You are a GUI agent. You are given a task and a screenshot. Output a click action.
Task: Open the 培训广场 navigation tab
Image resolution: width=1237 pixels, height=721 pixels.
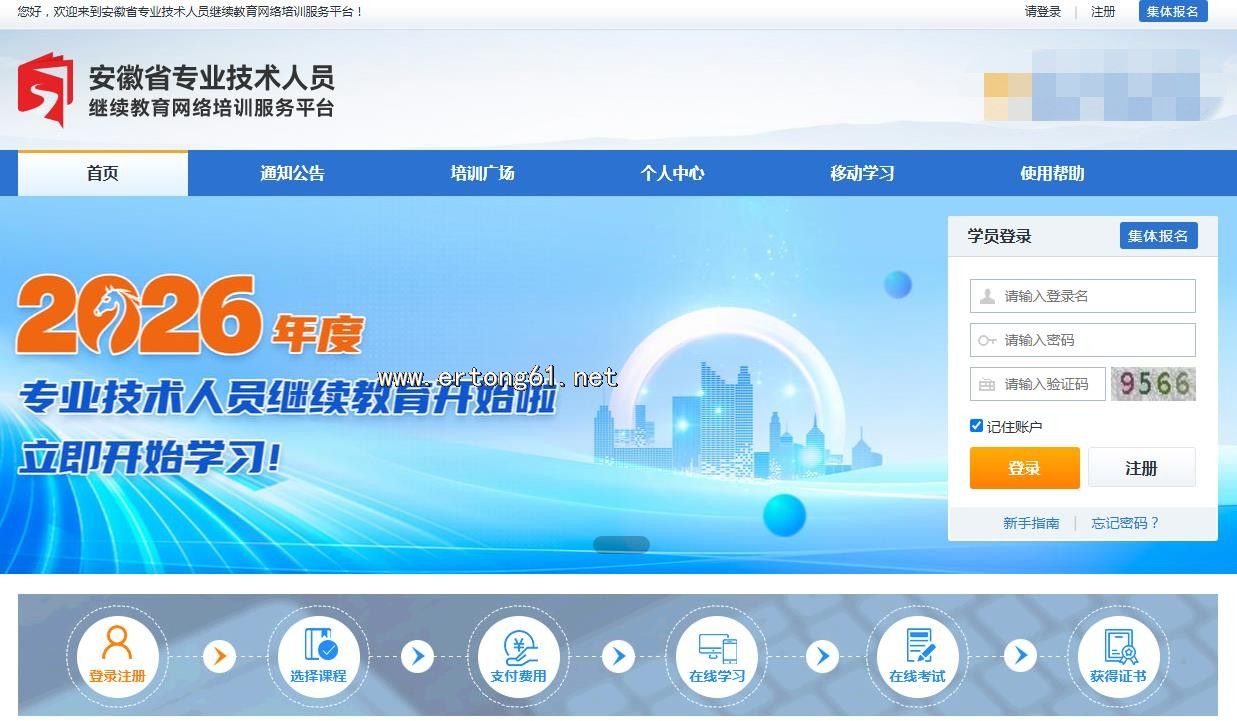click(x=482, y=173)
